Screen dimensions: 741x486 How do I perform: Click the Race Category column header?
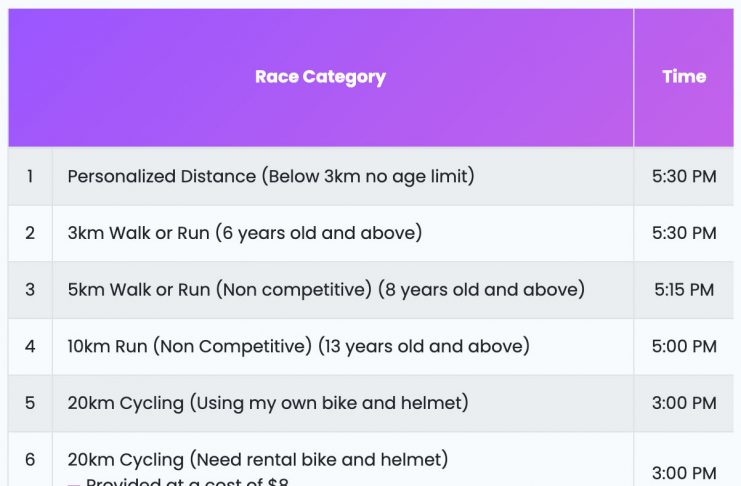[x=320, y=77]
